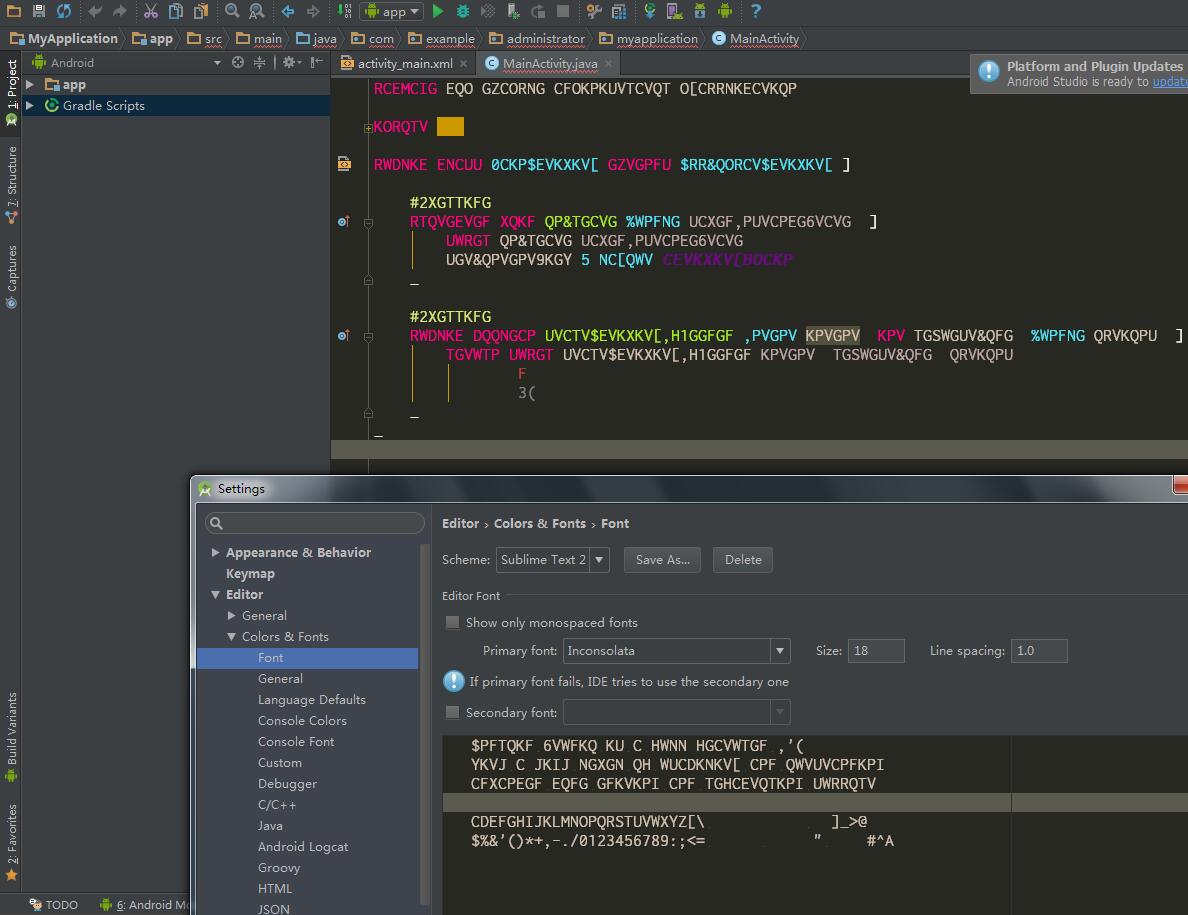Click the MyApplication breadcrumb
The height and width of the screenshot is (915, 1188).
tap(64, 38)
